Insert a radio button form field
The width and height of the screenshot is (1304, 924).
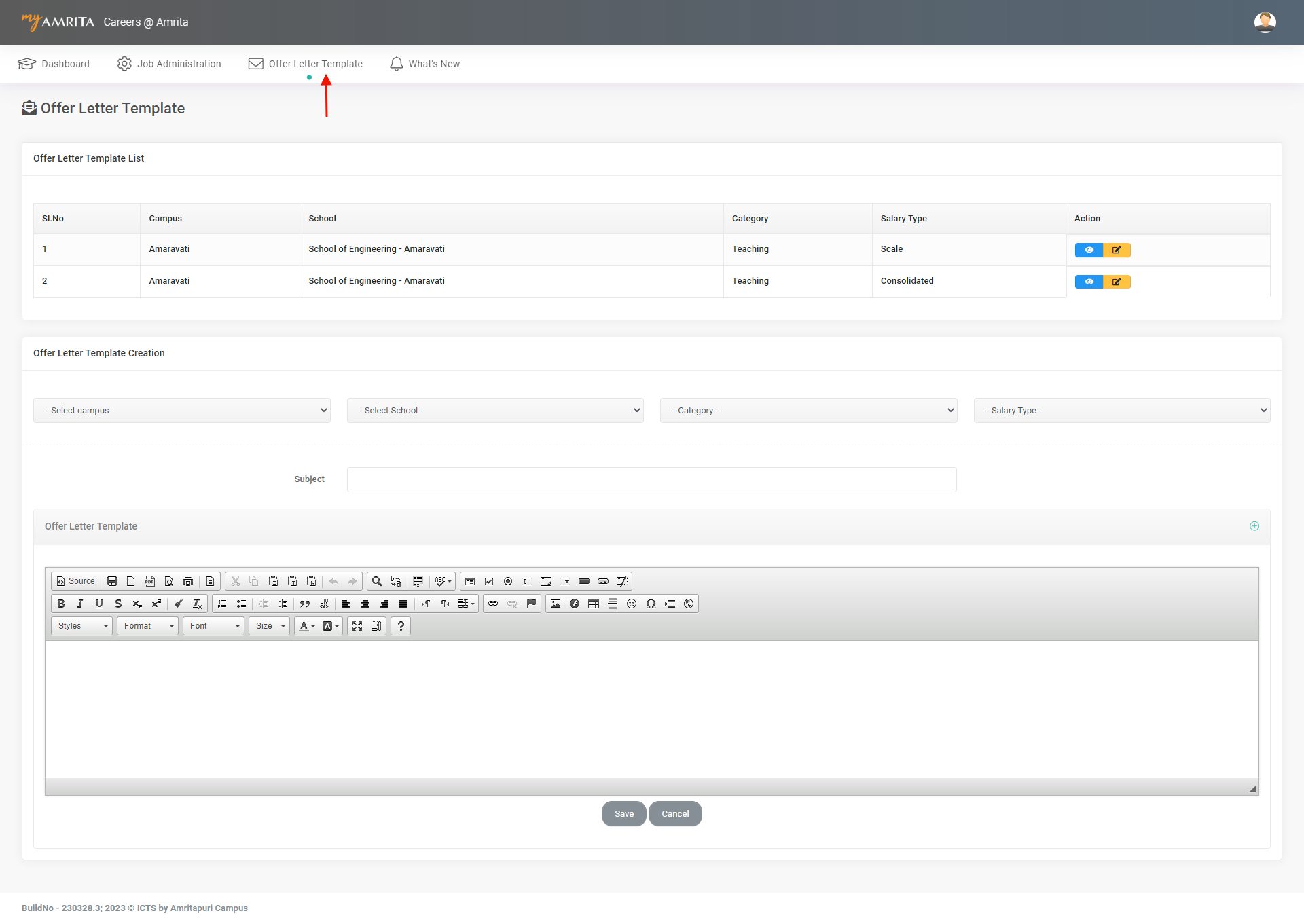click(x=508, y=581)
